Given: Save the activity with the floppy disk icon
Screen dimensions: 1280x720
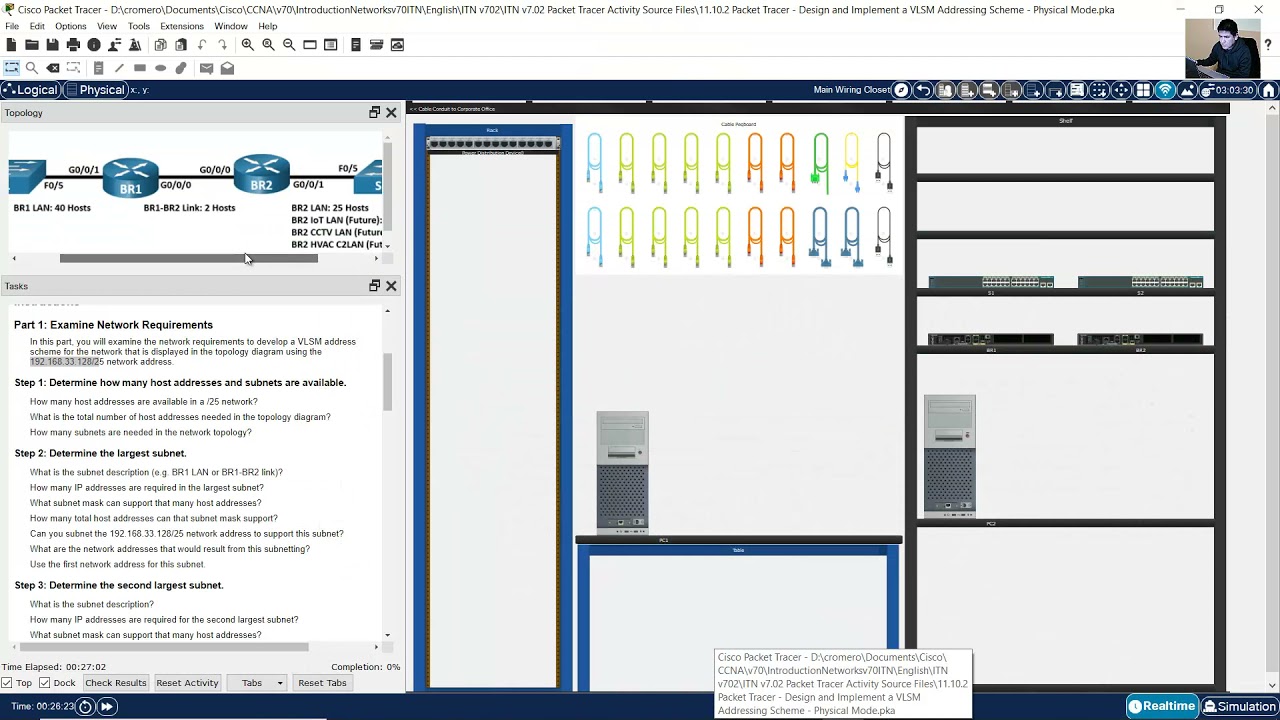Looking at the screenshot, I should click(52, 45).
